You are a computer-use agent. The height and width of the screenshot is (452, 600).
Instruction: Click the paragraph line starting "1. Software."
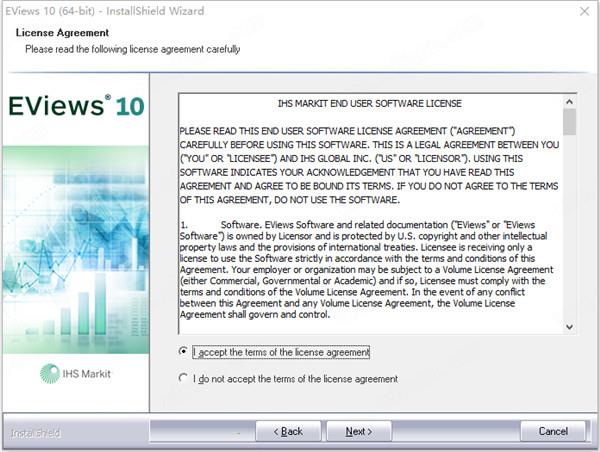coord(357,225)
